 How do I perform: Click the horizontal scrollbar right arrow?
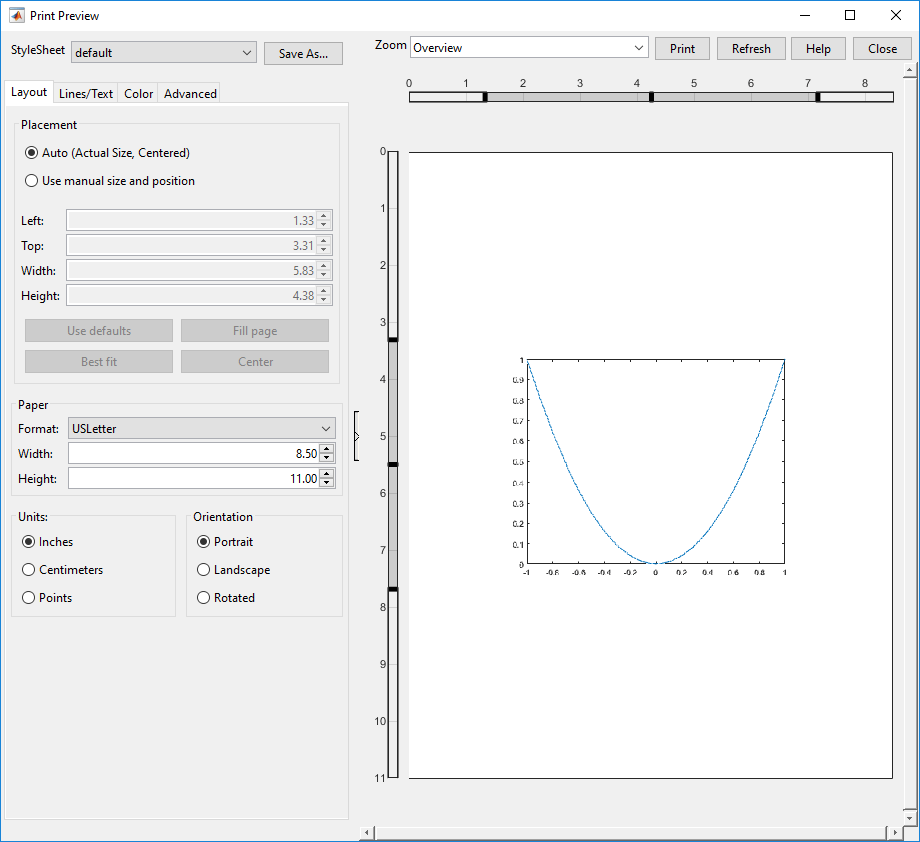tap(895, 833)
